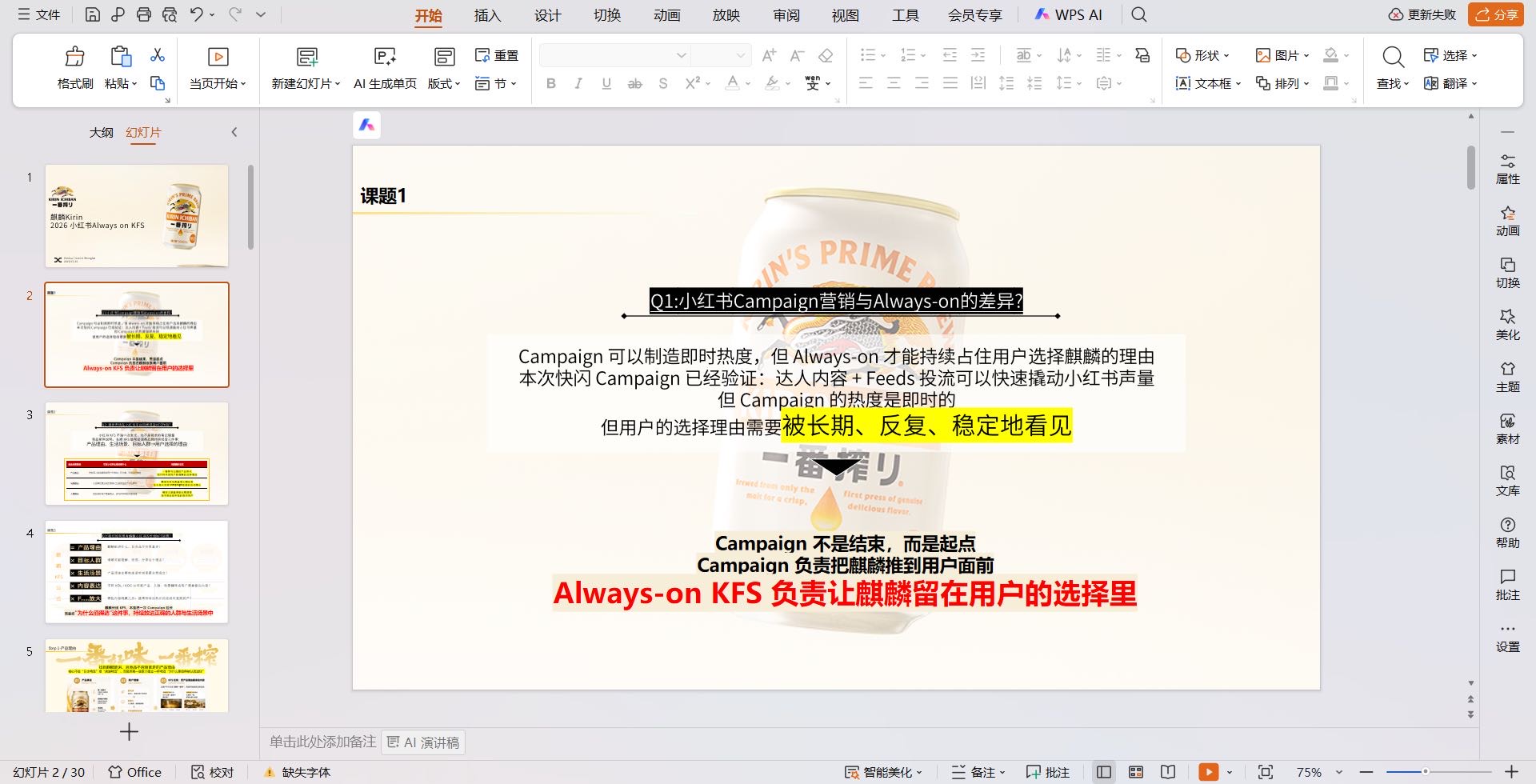Open the 动画 animation side panel

point(1508,221)
